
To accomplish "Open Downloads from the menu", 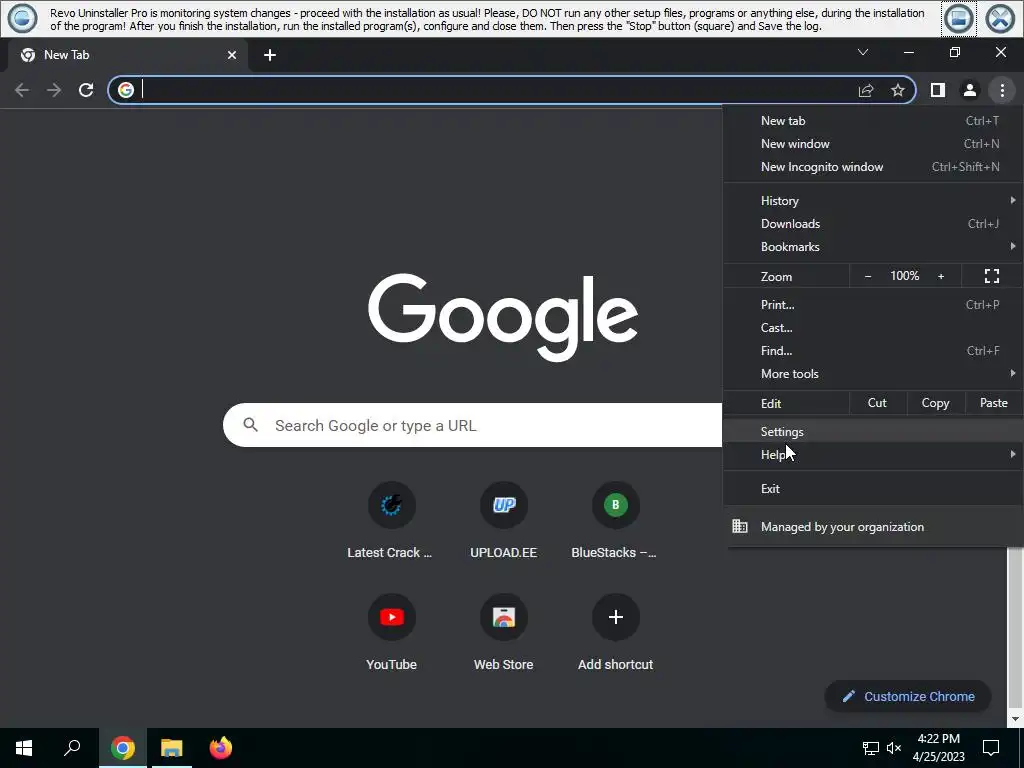I will 873,223.
